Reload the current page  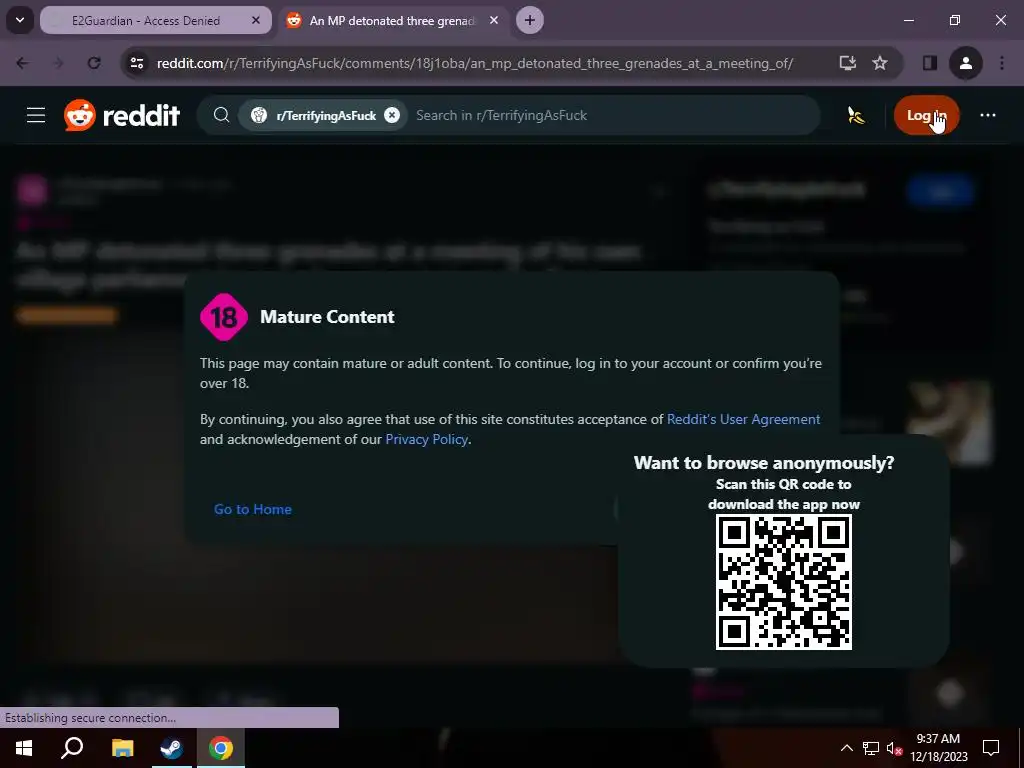[94, 63]
